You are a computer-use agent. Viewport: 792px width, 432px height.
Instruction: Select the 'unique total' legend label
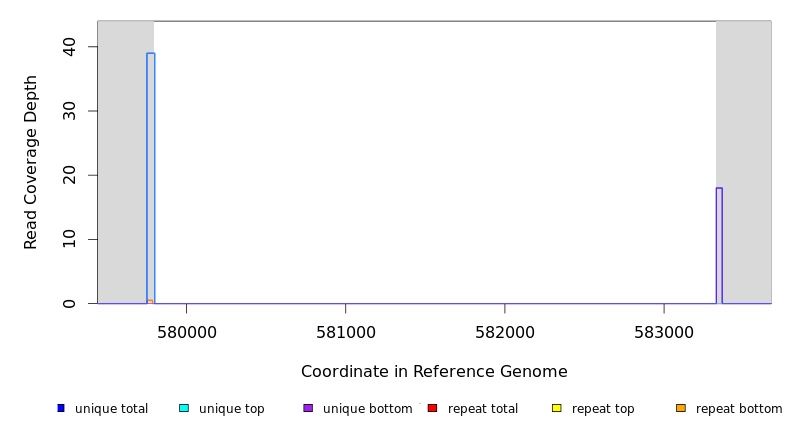(111, 409)
